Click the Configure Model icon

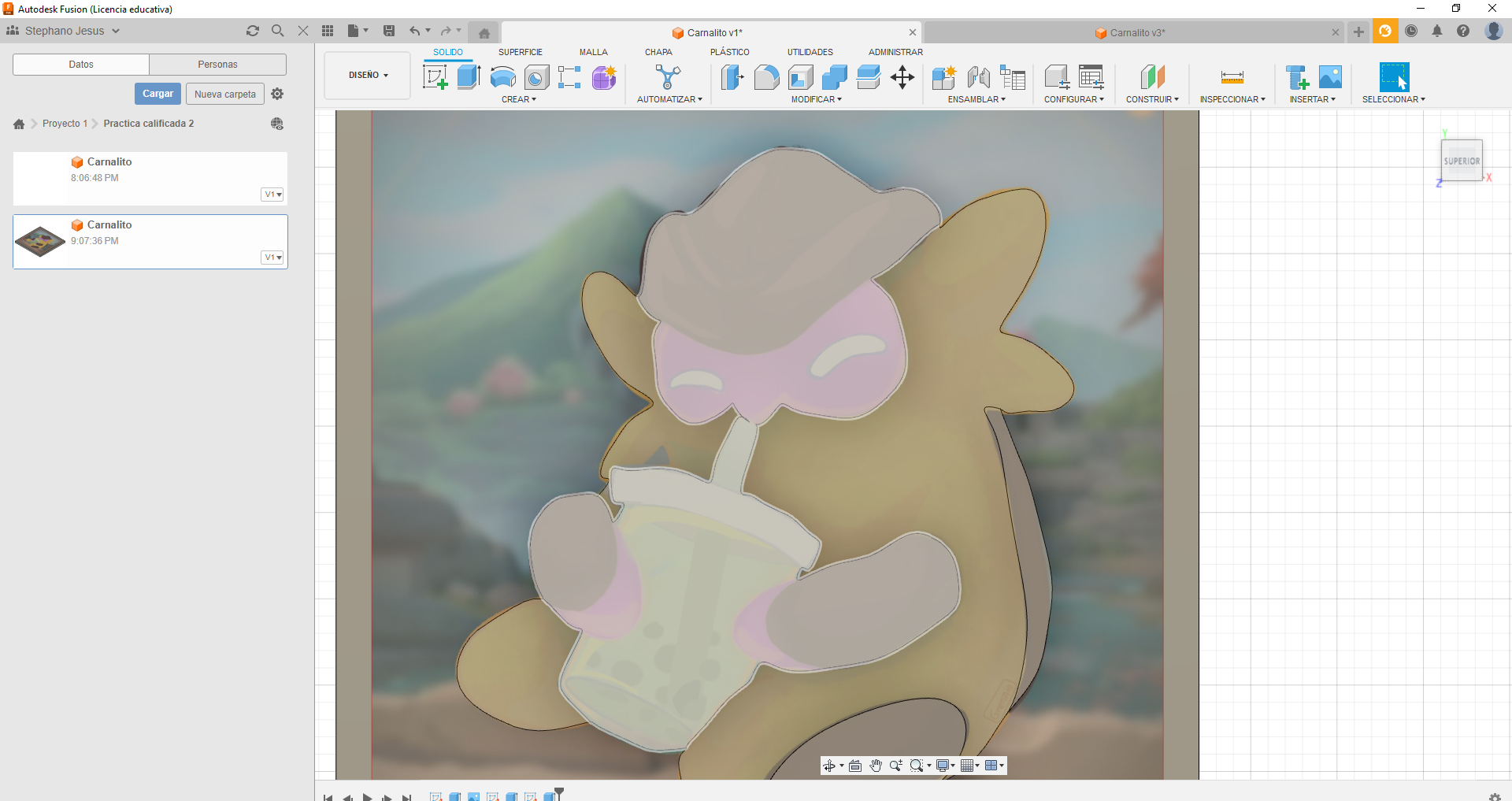(x=1057, y=77)
